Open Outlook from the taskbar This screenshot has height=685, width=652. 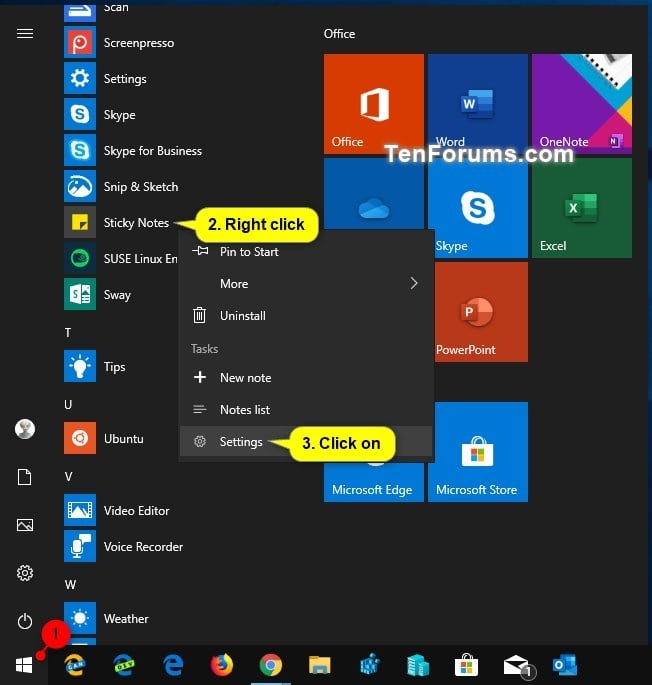[565, 665]
